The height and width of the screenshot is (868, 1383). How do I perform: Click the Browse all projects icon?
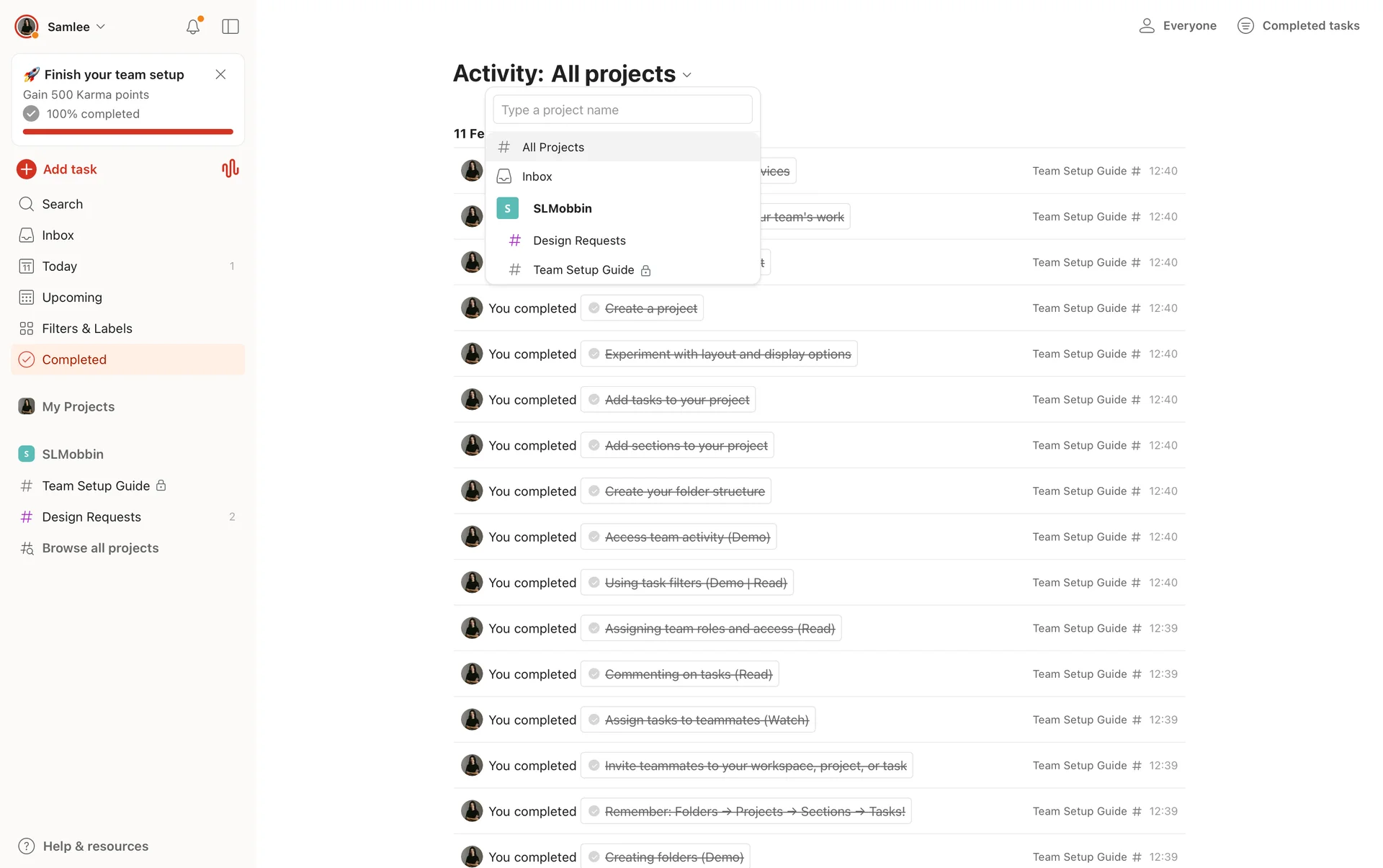pos(27,548)
